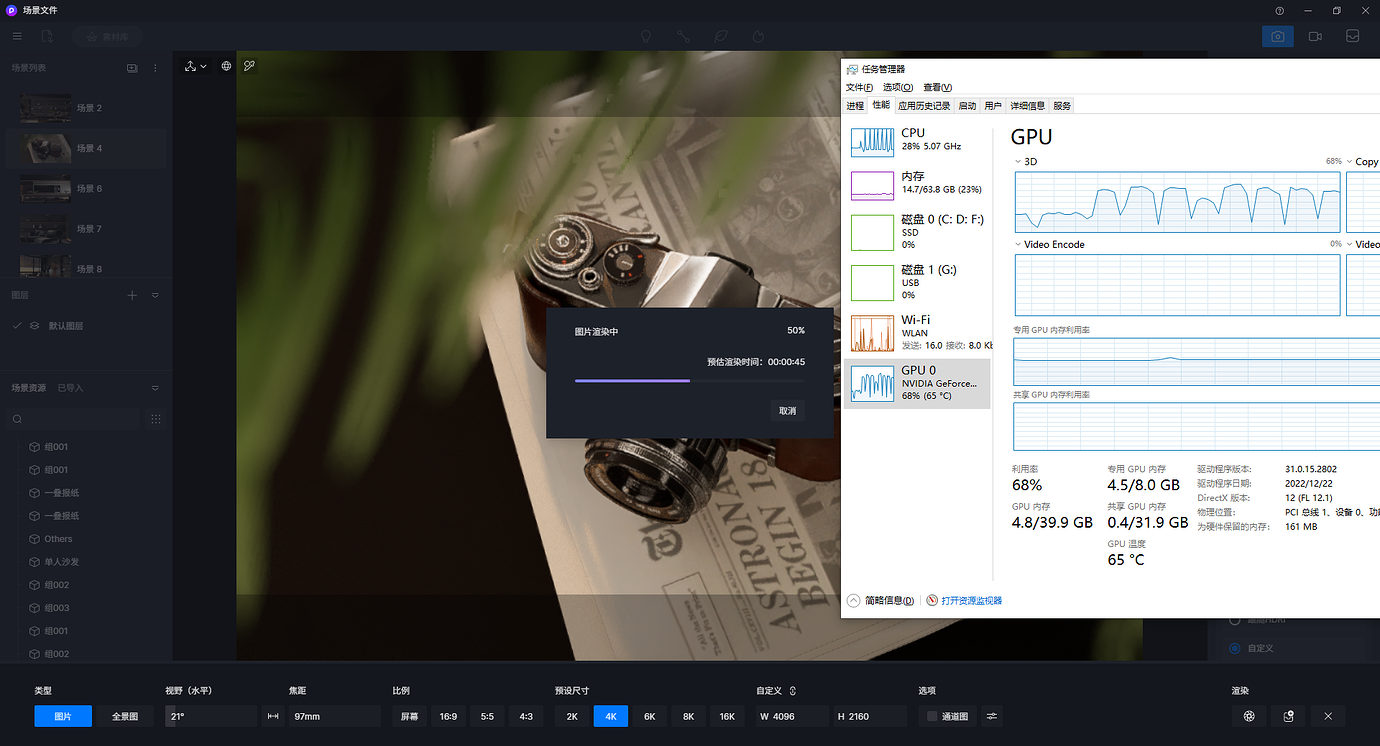1380x746 pixels.
Task: Switch to the 进程 tab in Task Manager
Action: (x=855, y=106)
